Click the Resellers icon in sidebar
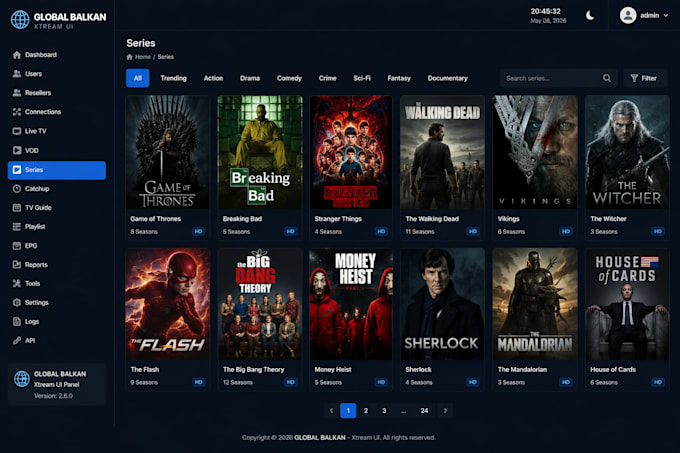The image size is (680, 453). 17,93
